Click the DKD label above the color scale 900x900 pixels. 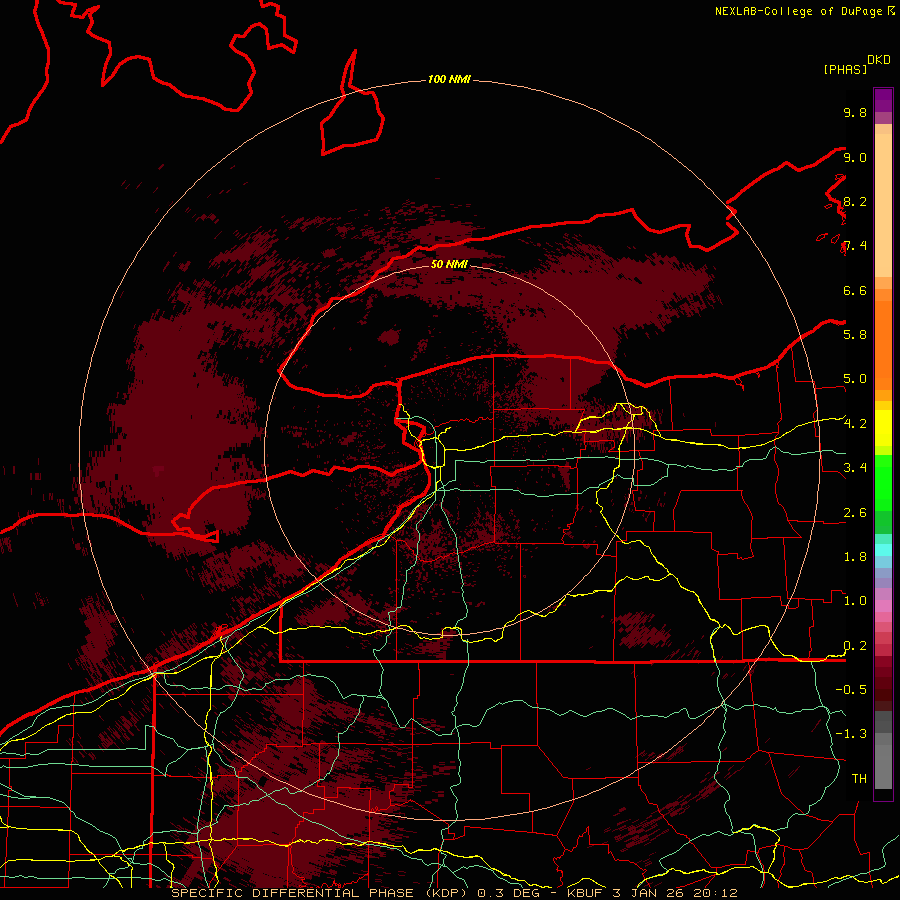click(878, 60)
